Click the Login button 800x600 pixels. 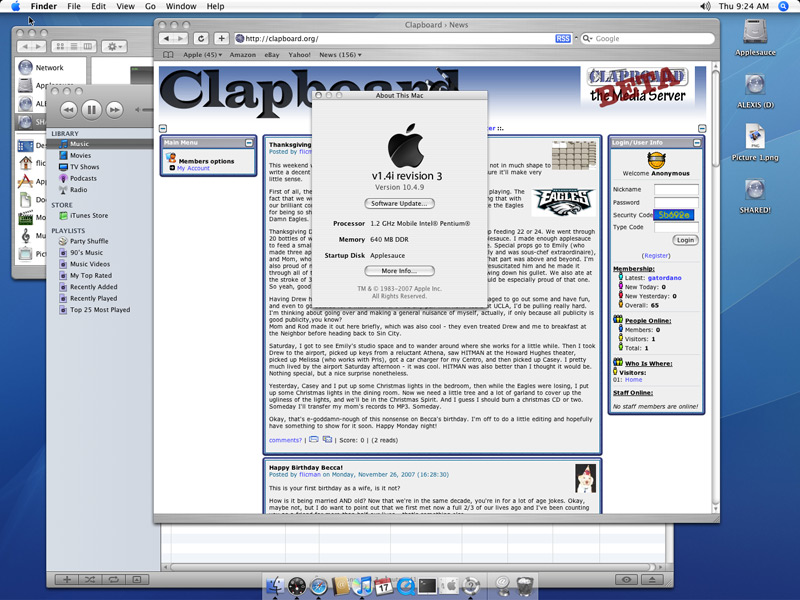coord(685,240)
